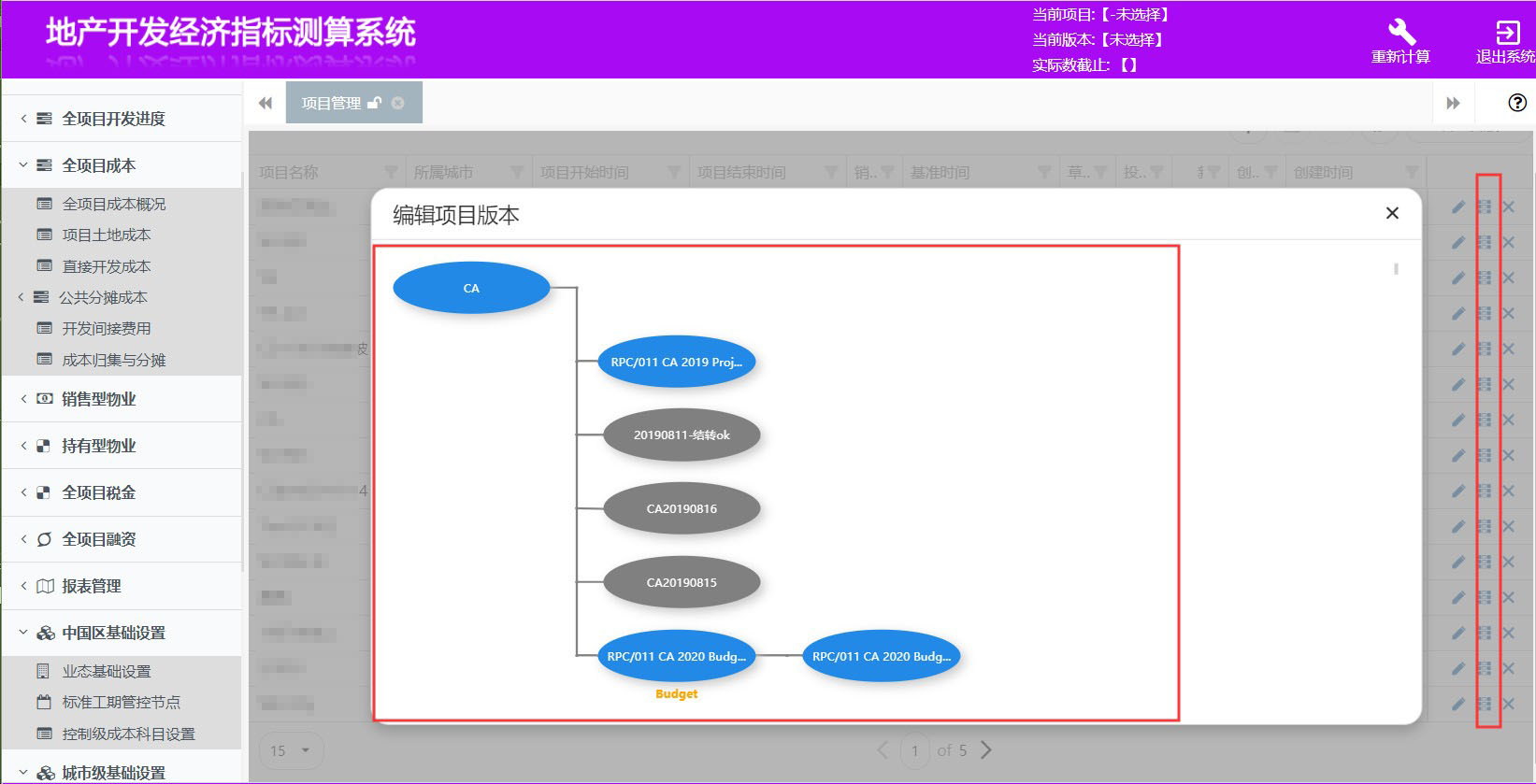
Task: Click the dialog's vertical scrollbar handle
Action: pos(1396,269)
